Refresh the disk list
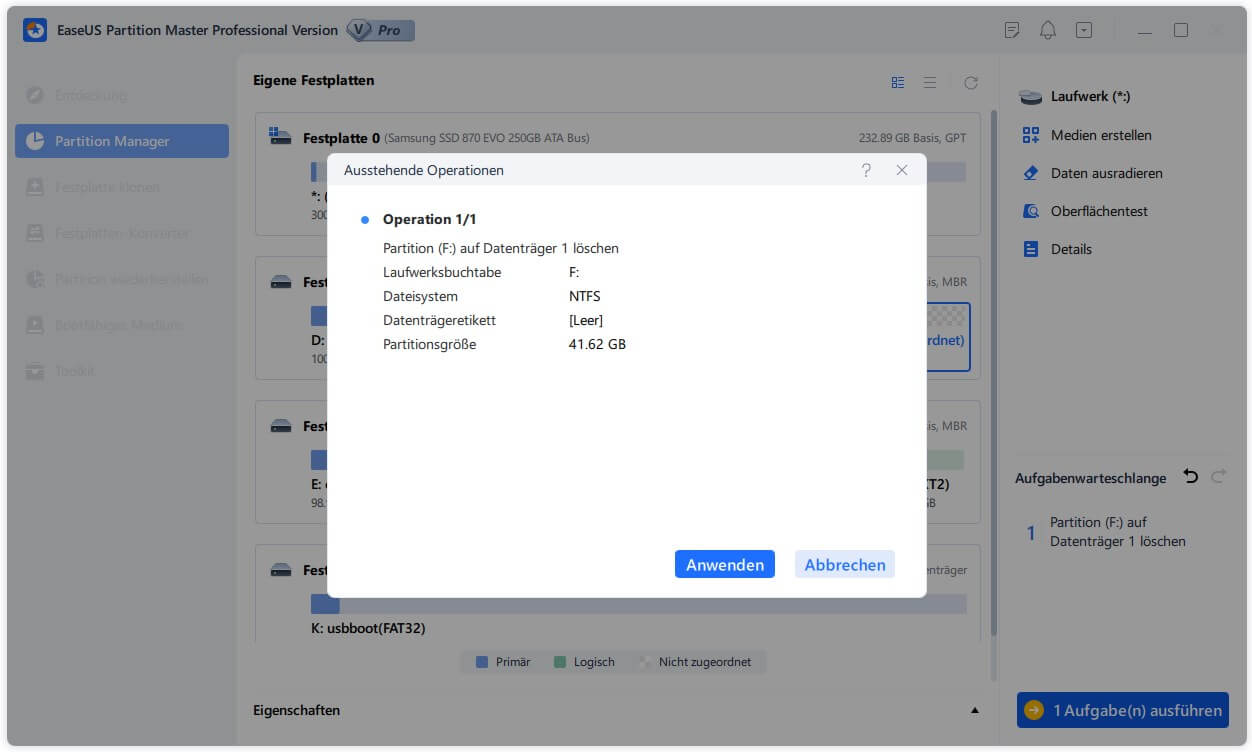 (970, 83)
